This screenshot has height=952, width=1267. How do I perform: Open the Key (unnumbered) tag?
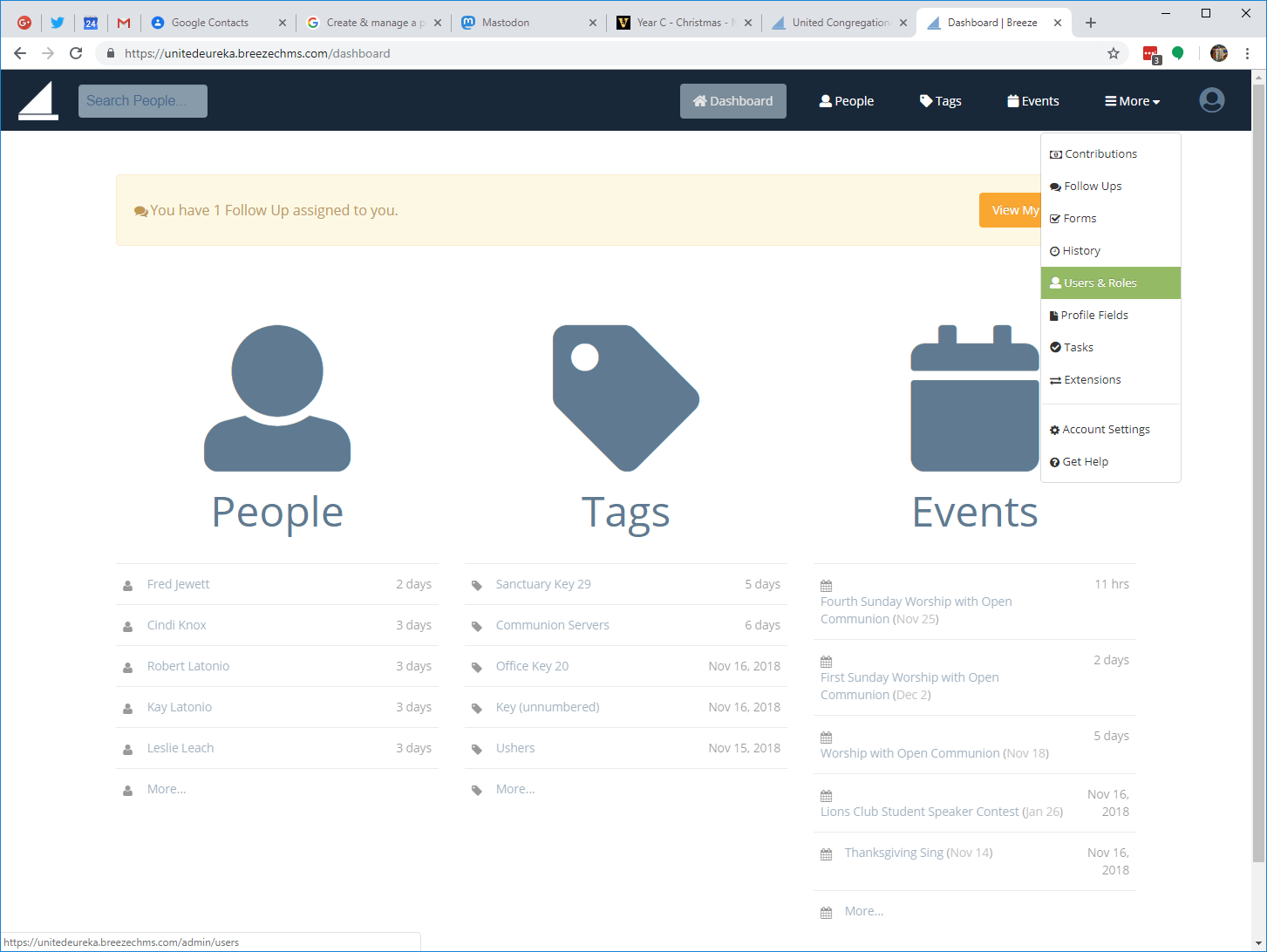pyautogui.click(x=548, y=707)
